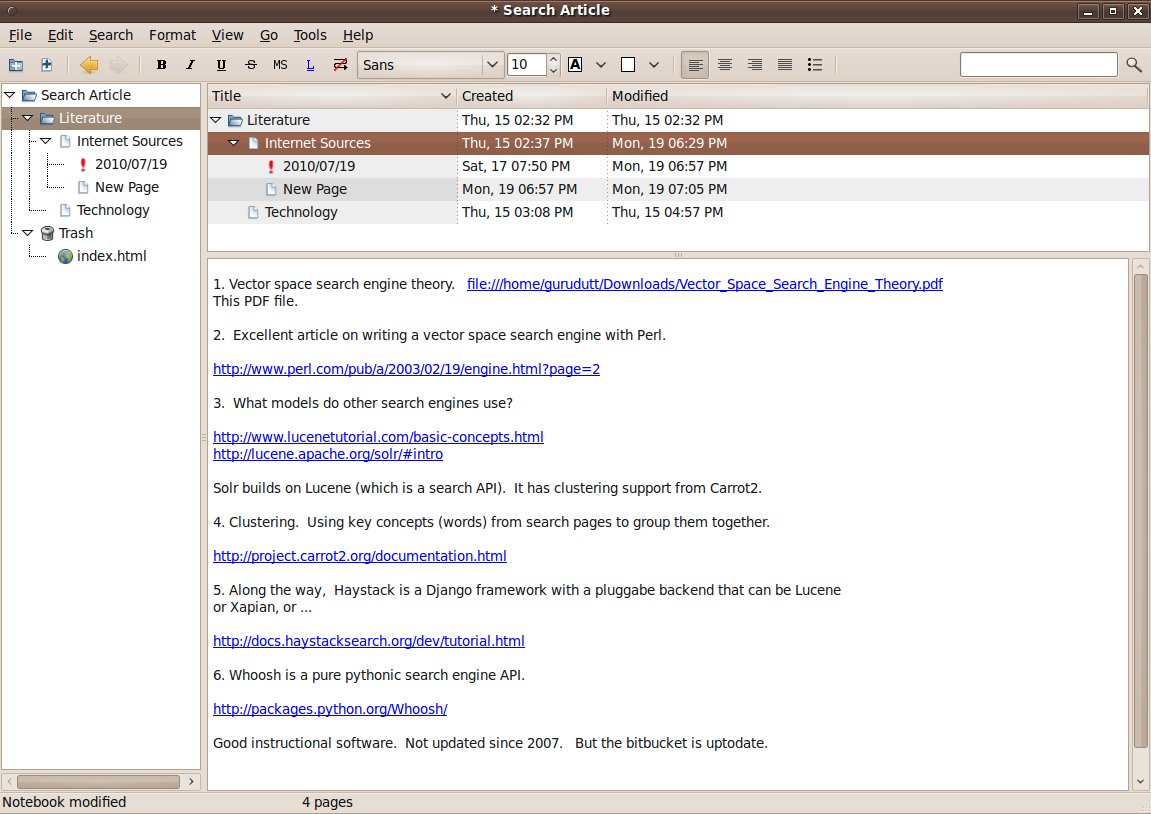Image resolution: width=1151 pixels, height=814 pixels.
Task: Follow the packages.python.org Whoosh link
Action: (330, 709)
